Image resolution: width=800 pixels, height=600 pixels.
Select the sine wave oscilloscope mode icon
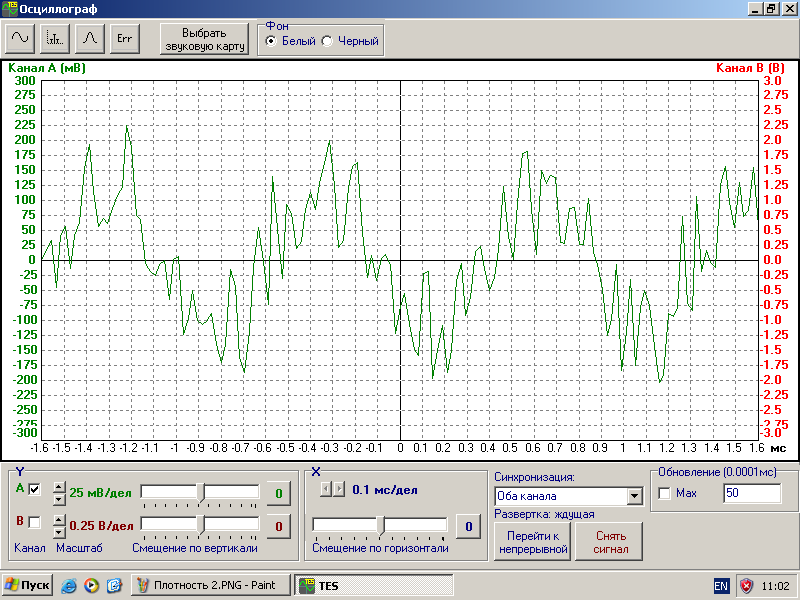point(20,38)
